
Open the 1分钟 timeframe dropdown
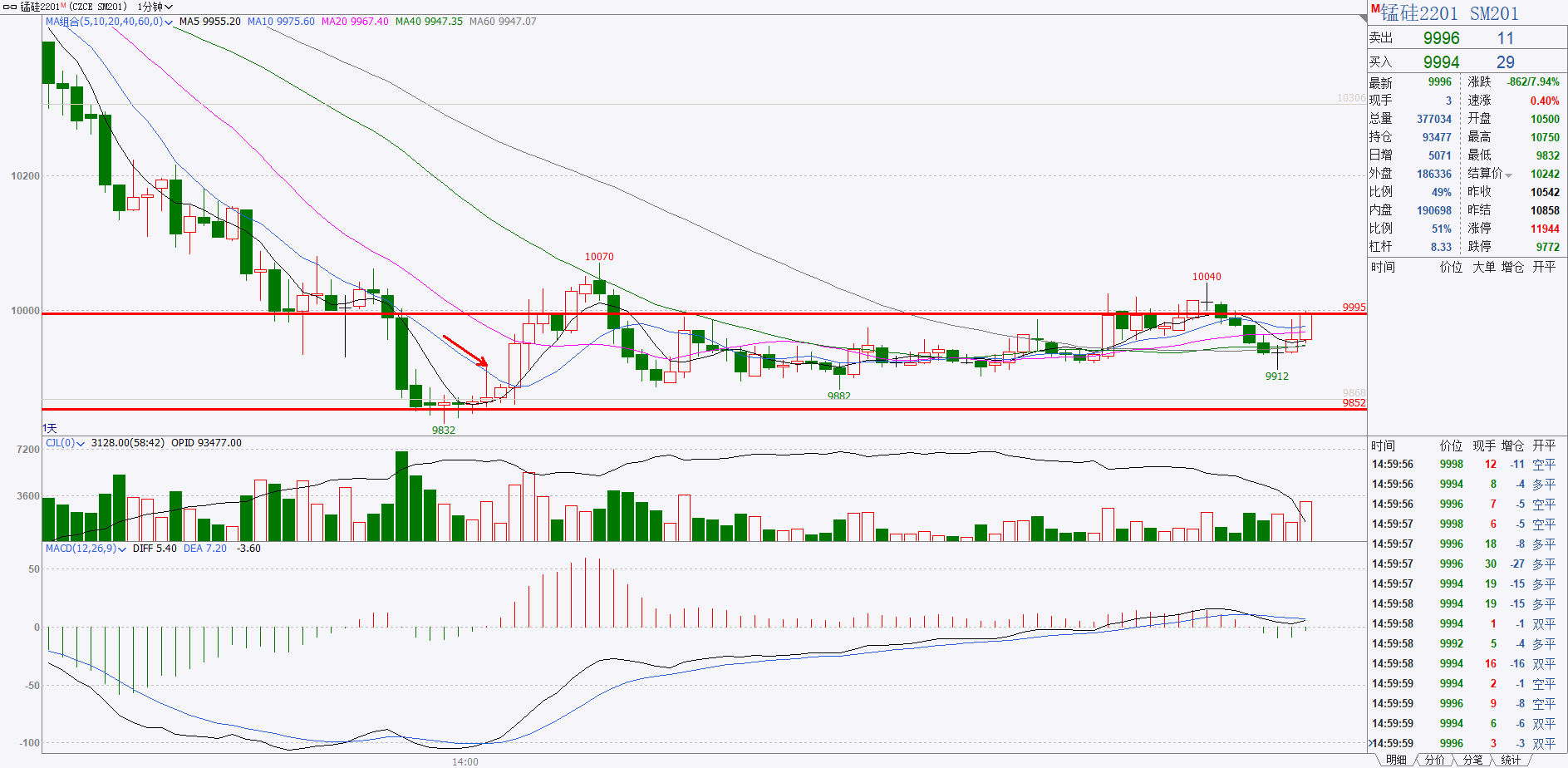155,7
